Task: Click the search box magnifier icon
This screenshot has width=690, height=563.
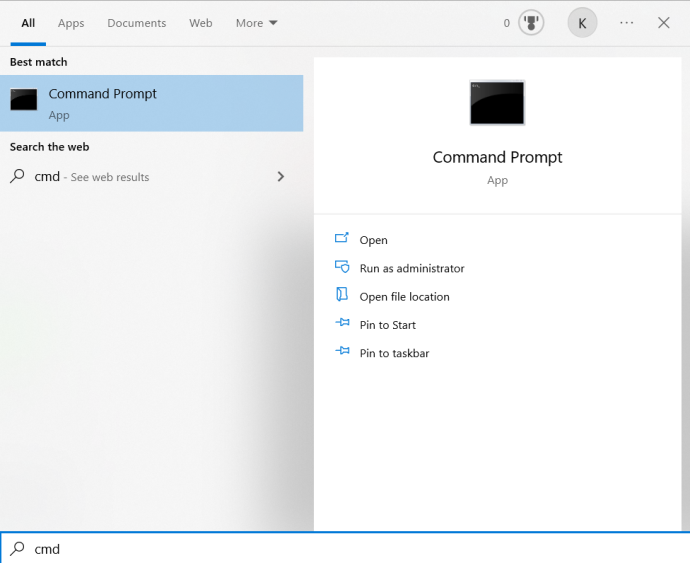Action: 18,548
